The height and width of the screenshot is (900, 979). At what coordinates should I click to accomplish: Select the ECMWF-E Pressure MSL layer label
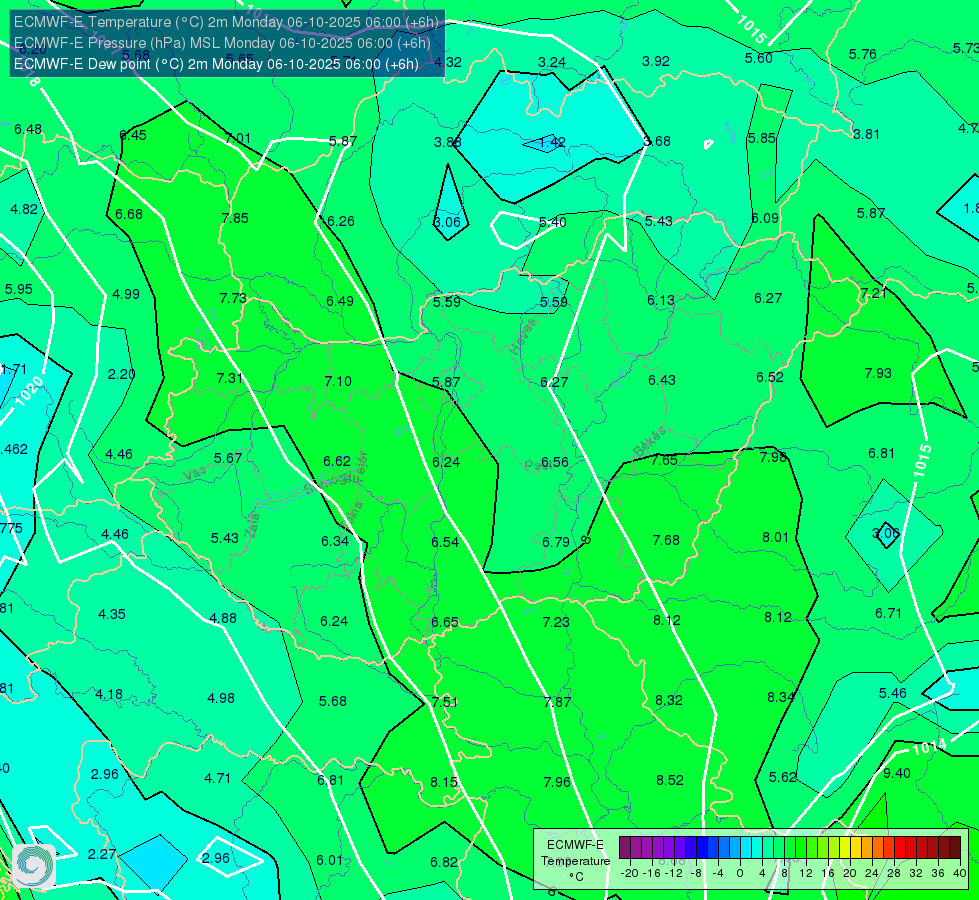point(222,43)
